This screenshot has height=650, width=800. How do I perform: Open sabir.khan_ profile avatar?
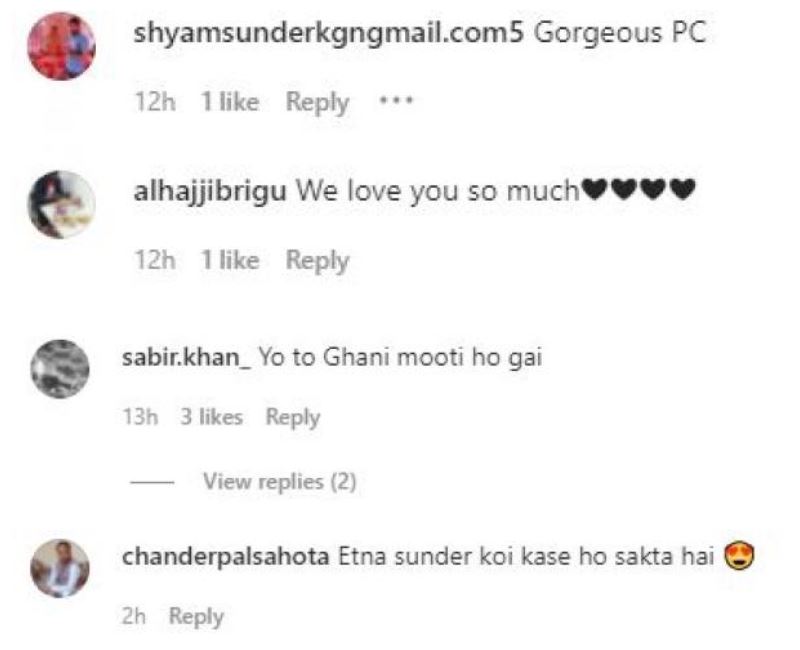[60, 369]
